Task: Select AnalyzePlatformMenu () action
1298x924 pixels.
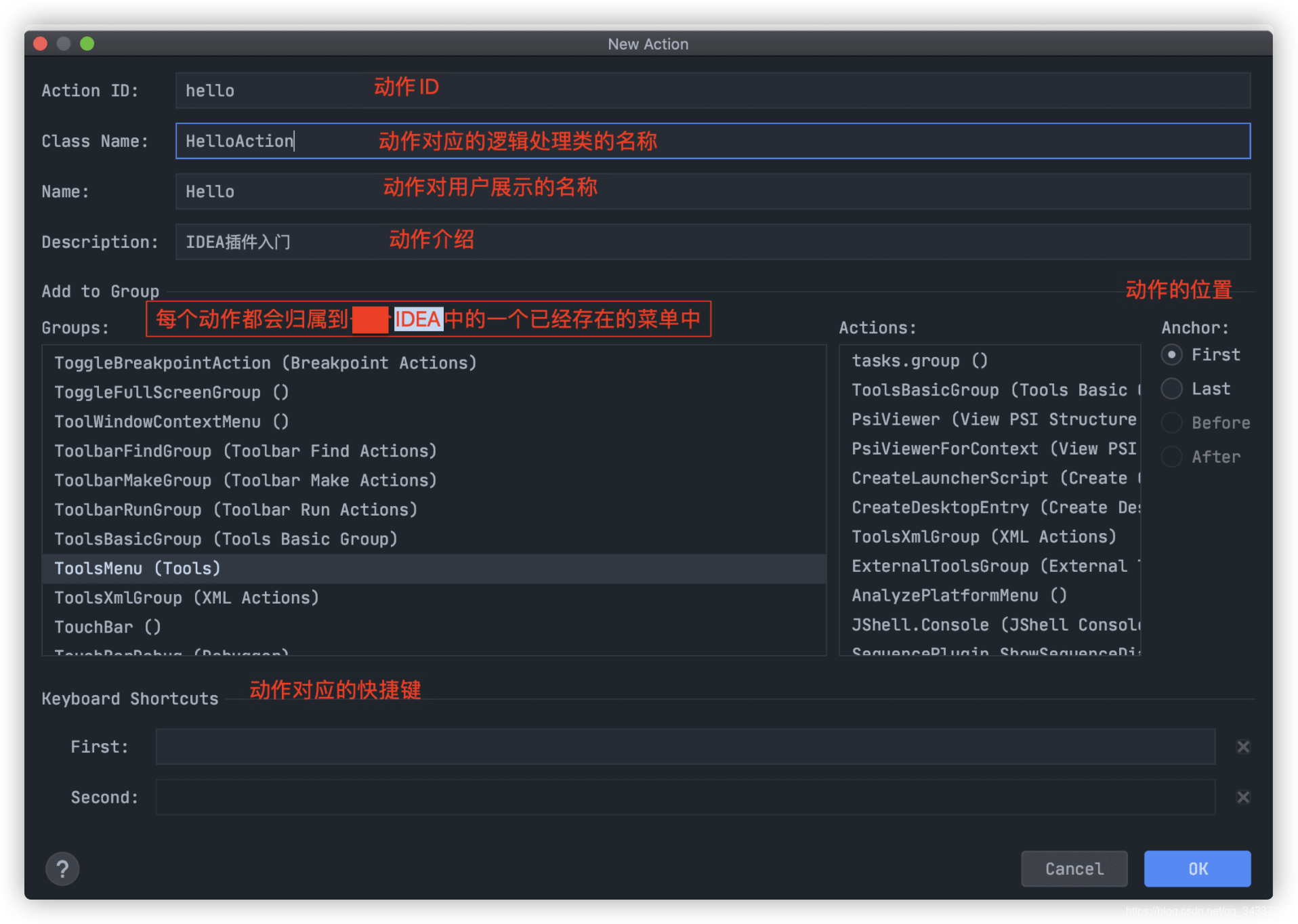Action: pos(990,595)
